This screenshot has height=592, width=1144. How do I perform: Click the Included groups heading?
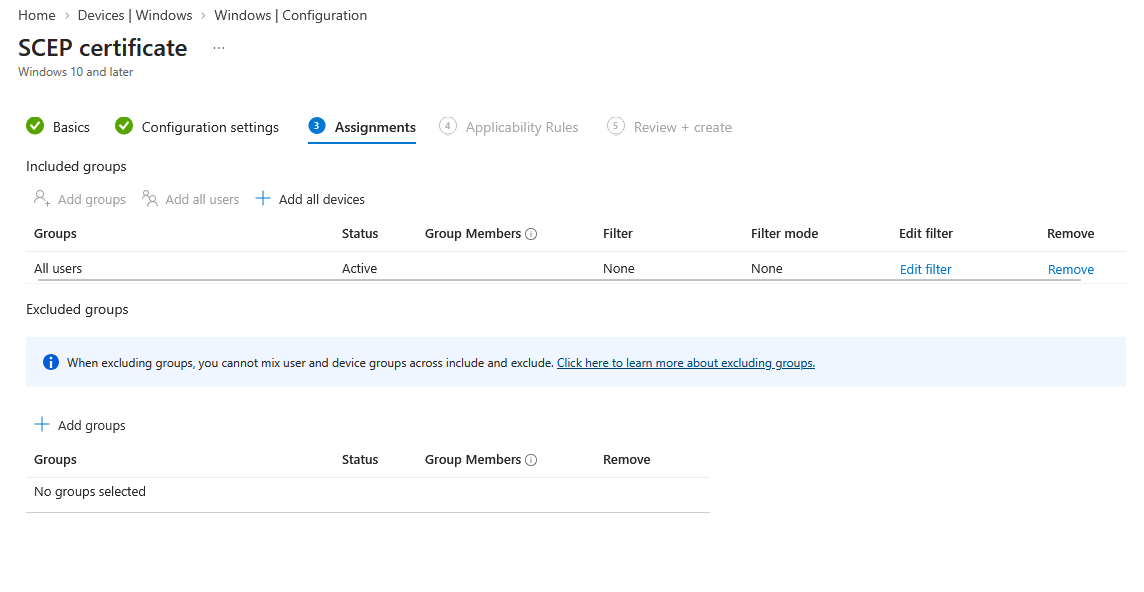pyautogui.click(x=76, y=166)
